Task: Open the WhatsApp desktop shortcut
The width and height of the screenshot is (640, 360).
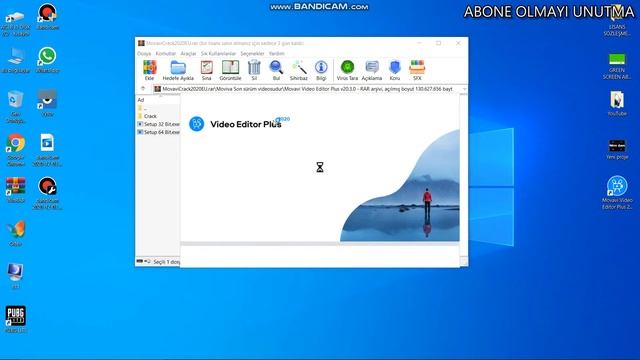Action: pyautogui.click(x=47, y=60)
